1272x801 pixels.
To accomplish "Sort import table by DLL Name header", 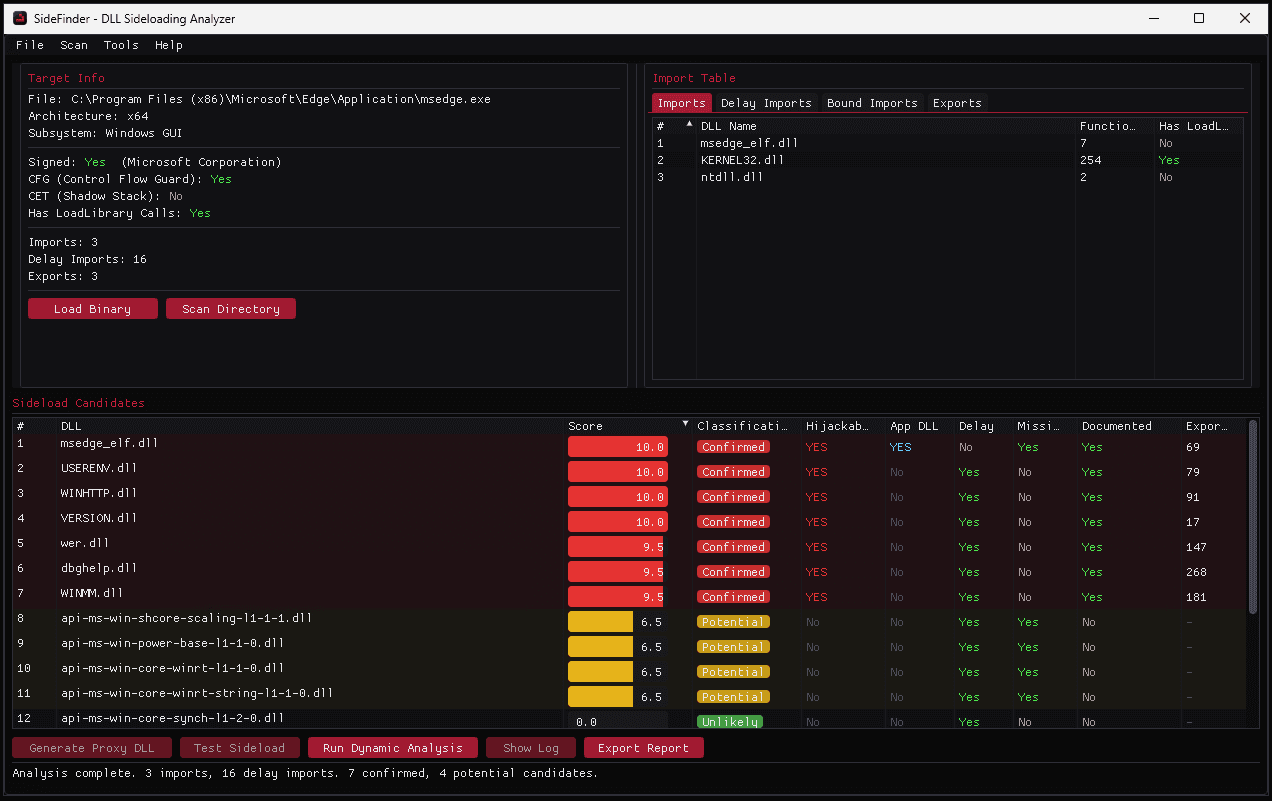I will (728, 126).
